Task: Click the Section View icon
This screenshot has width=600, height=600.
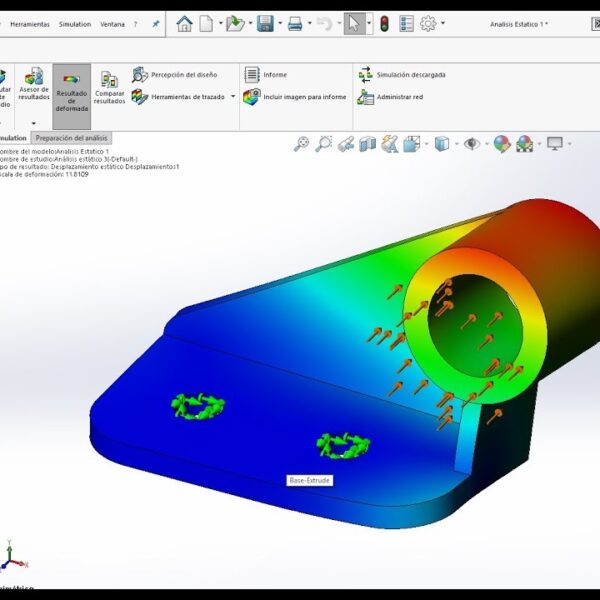Action: (367, 144)
